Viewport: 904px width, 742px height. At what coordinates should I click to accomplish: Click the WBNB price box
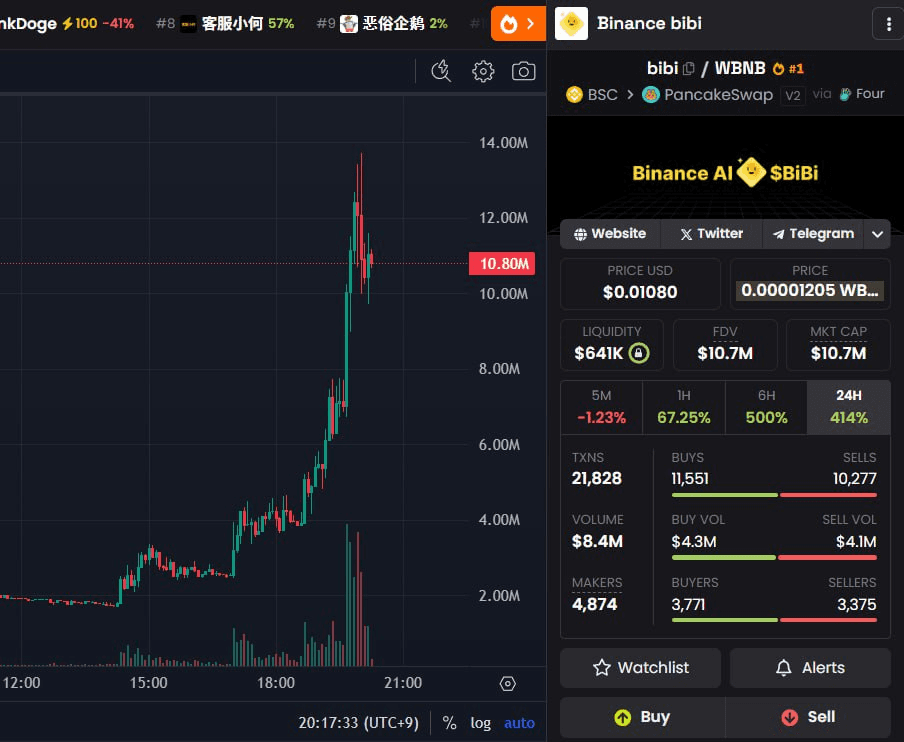pos(810,283)
